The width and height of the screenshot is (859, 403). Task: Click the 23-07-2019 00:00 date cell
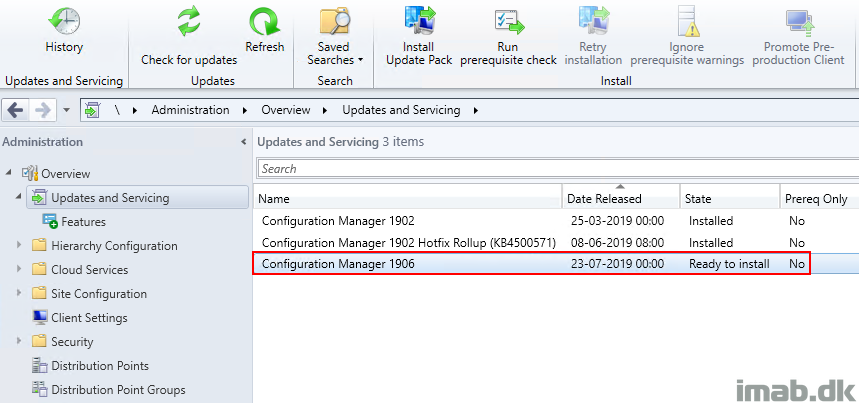(x=617, y=264)
